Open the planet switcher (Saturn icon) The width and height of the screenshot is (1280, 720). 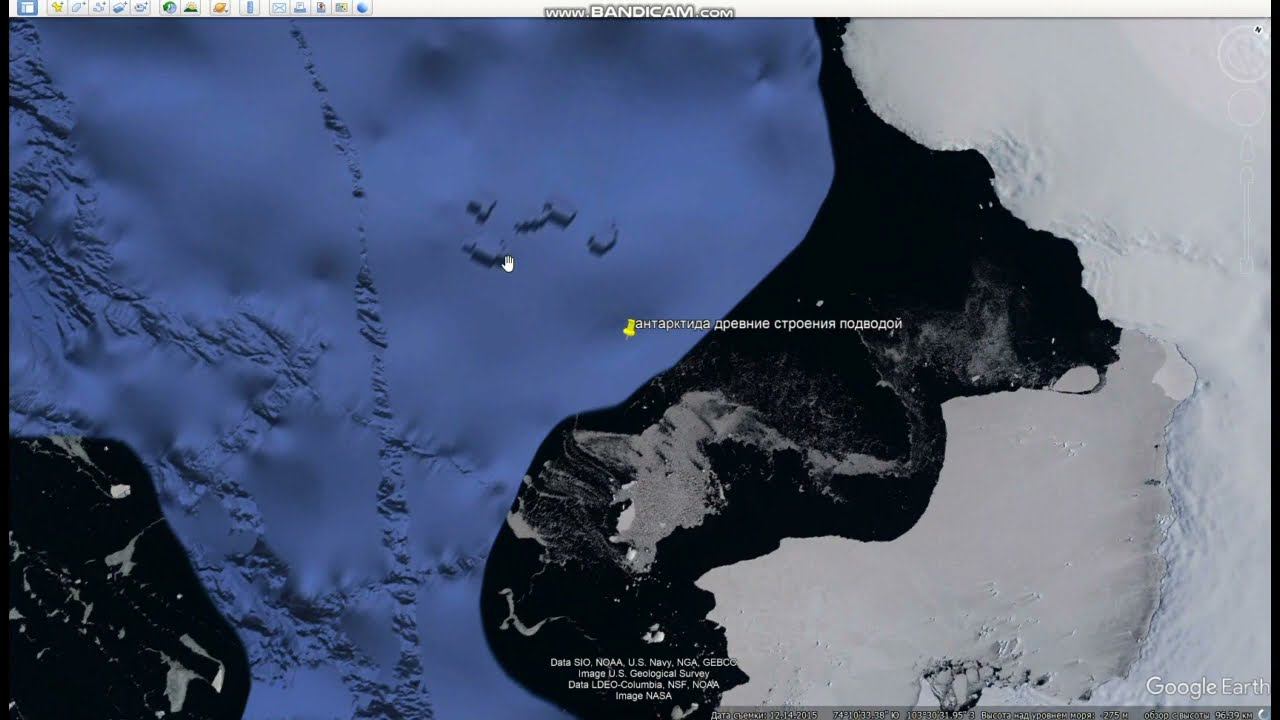(220, 7)
